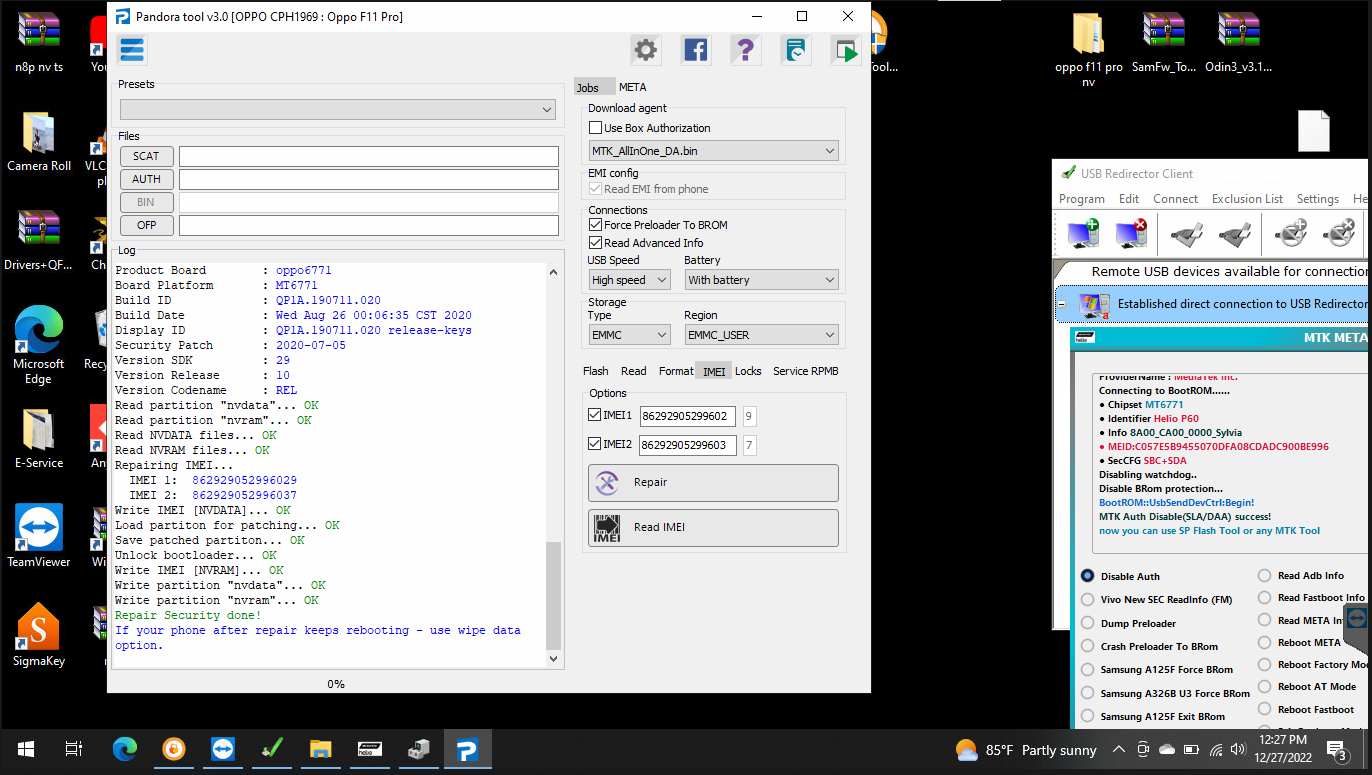The height and width of the screenshot is (775, 1372).
Task: Select Crash Preloader To BRom option
Action: 1087,646
